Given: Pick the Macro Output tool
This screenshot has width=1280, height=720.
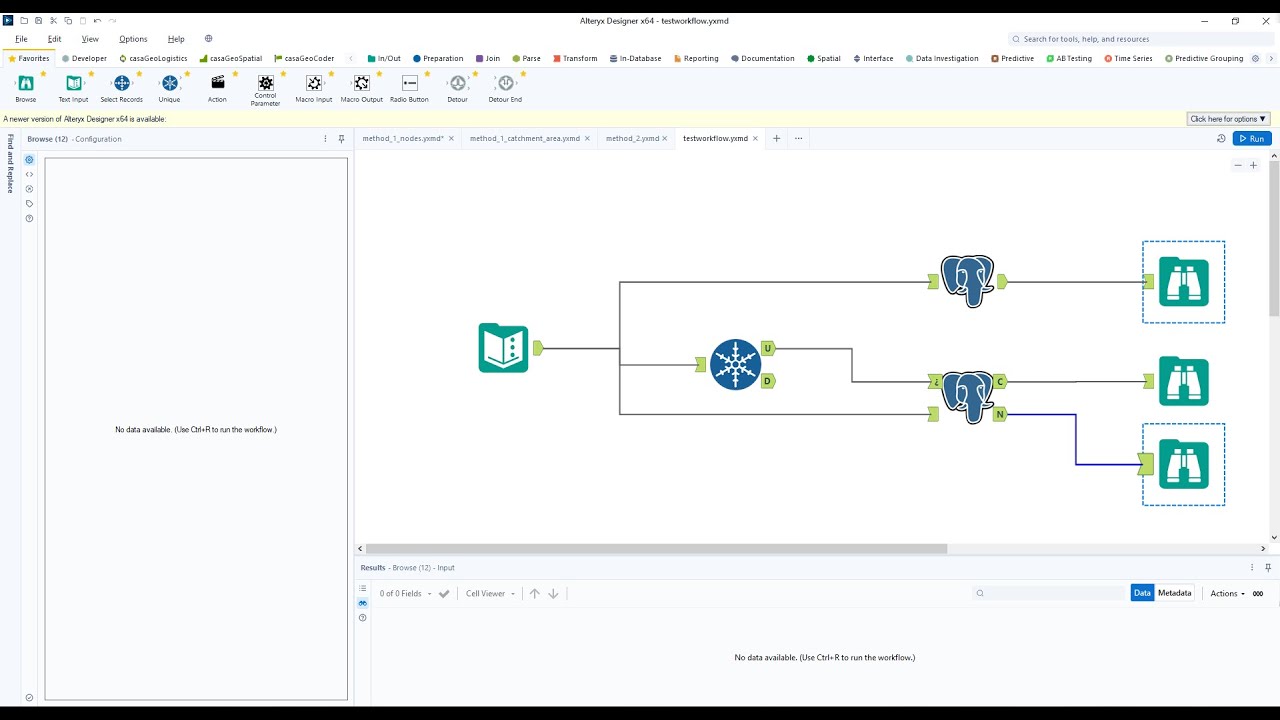Looking at the screenshot, I should point(361,84).
